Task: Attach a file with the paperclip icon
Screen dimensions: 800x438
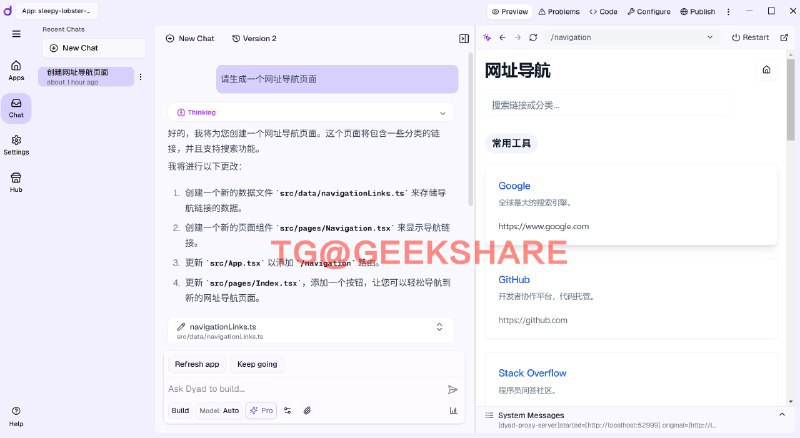Action: pyautogui.click(x=308, y=410)
